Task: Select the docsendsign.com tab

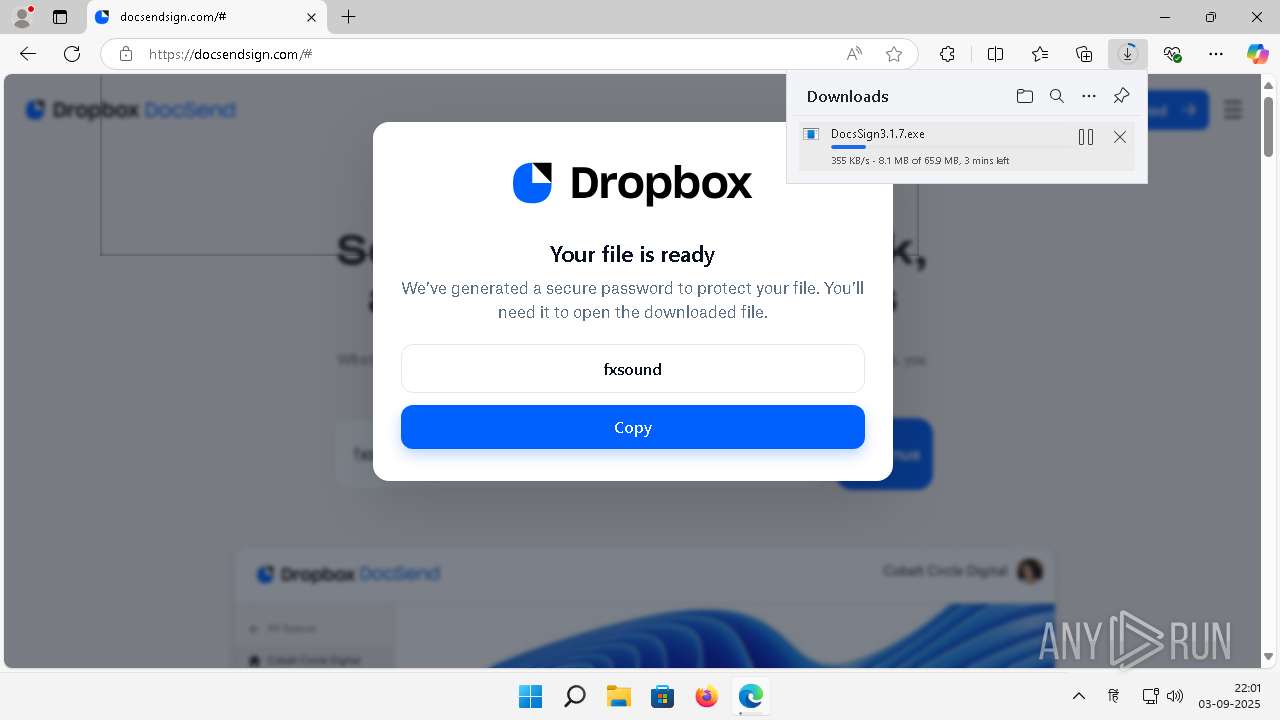Action: point(207,17)
